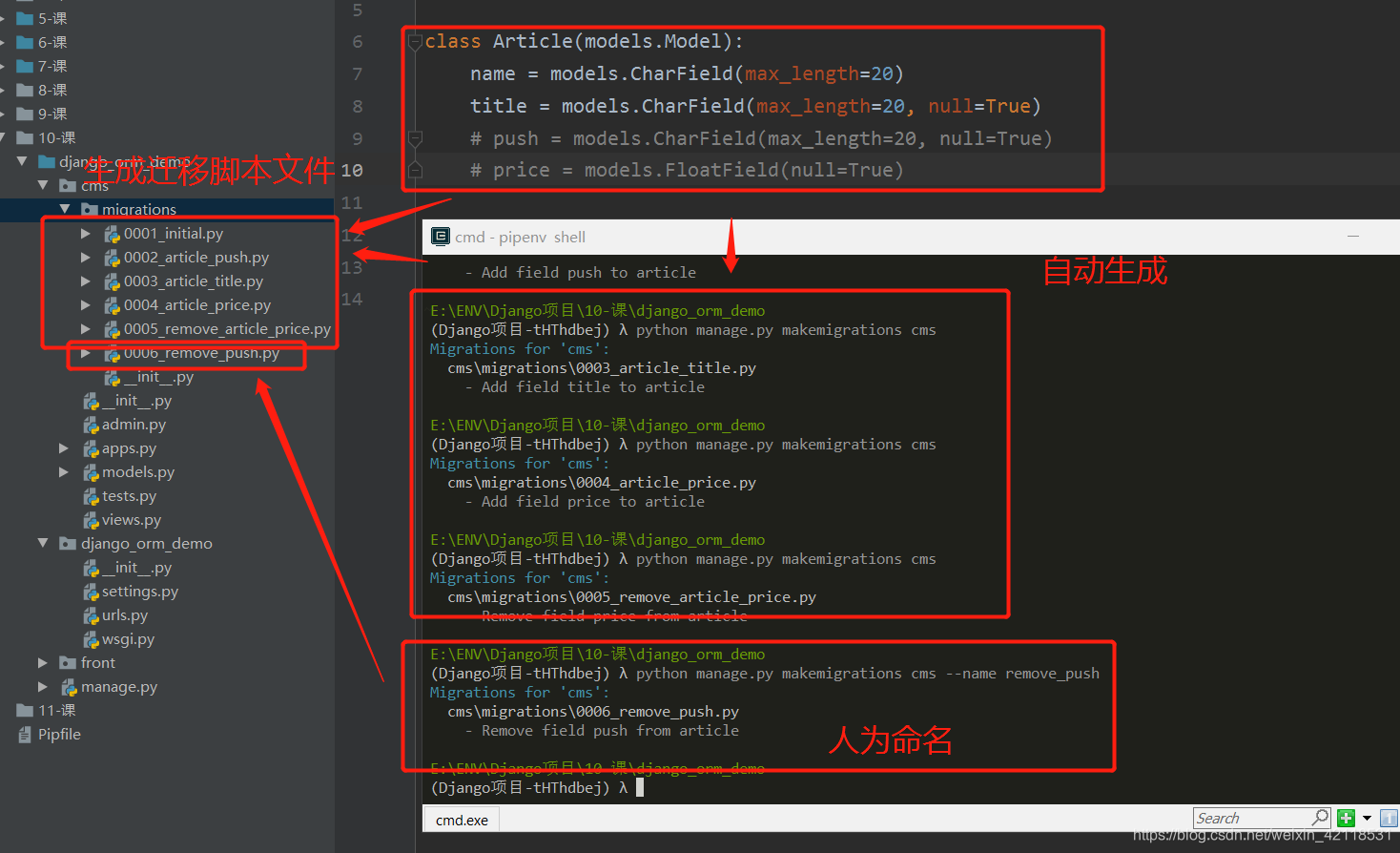Click Pipfile file icon
This screenshot has width=1400, height=853.
coord(25,735)
